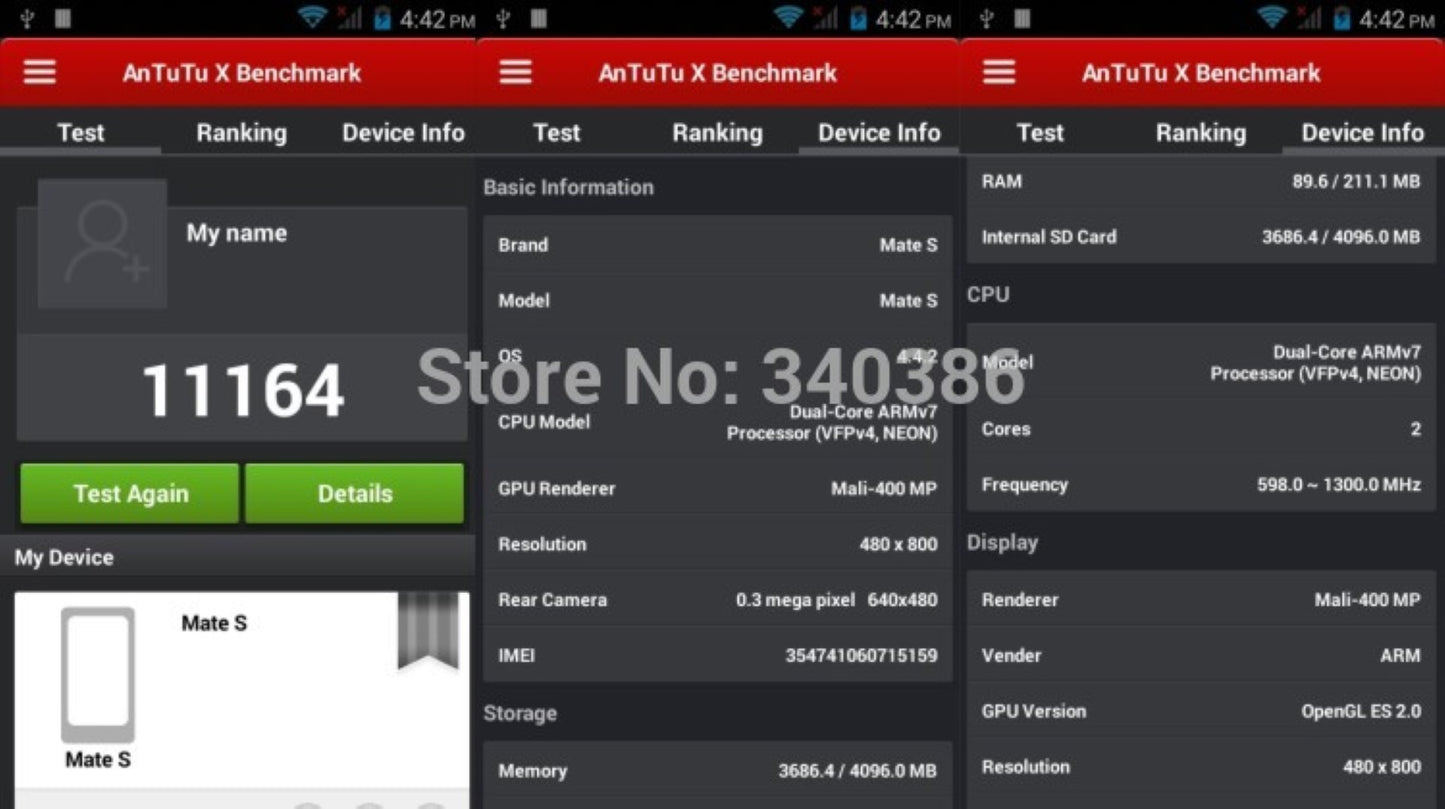This screenshot has height=809, width=1445.
Task: Tap the IMEI number 354741060715159
Action: 861,656
